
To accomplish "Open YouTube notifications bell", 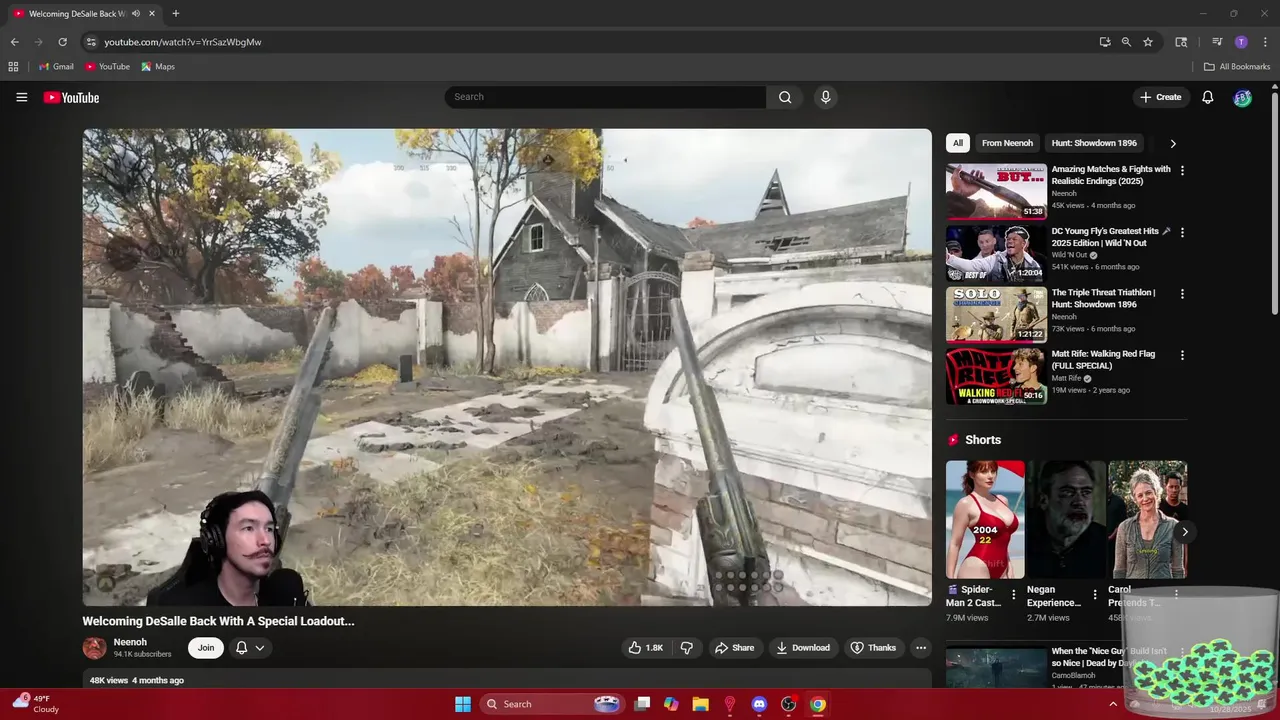I will coord(1207,97).
